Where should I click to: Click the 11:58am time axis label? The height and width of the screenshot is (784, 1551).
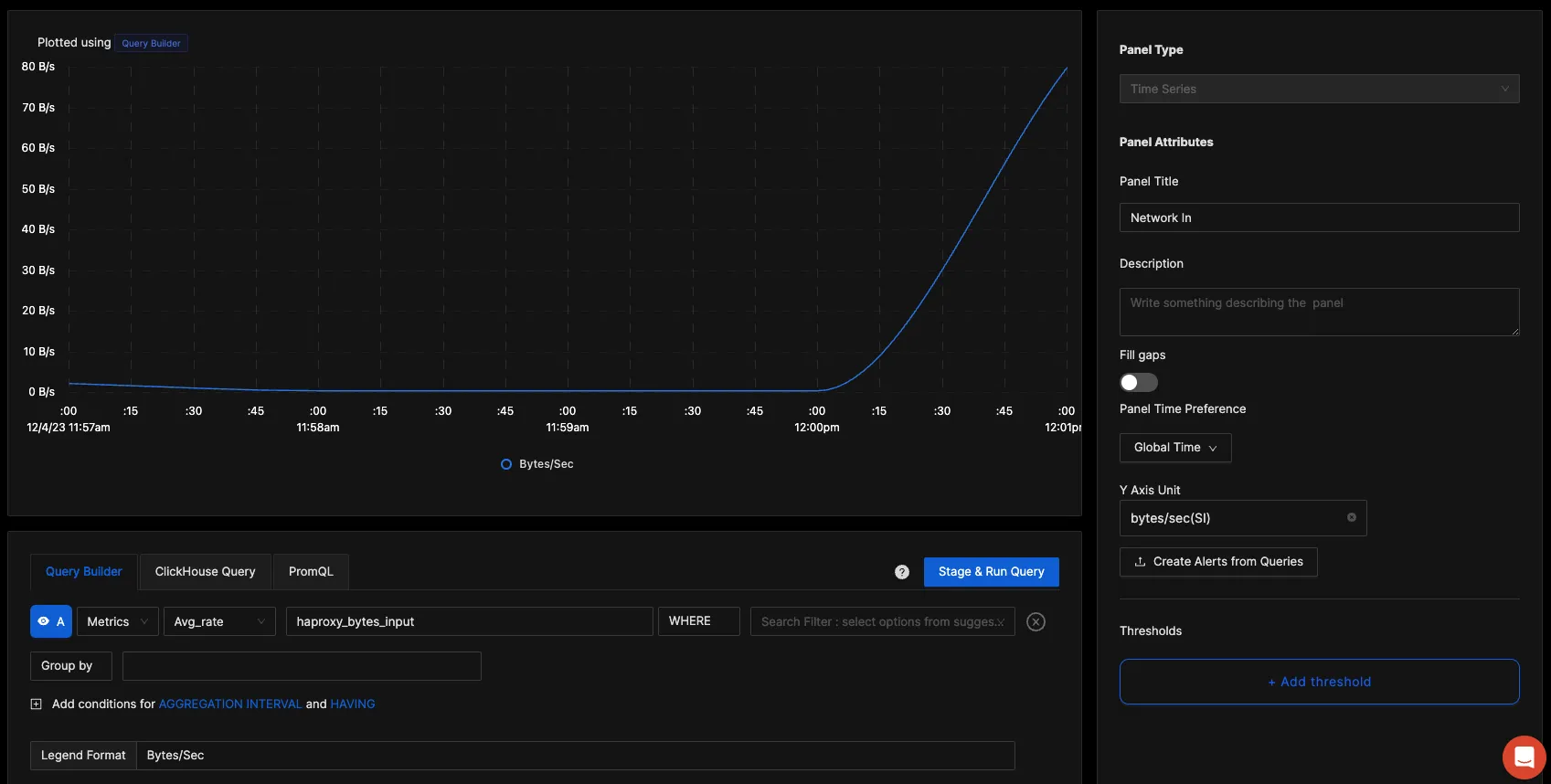click(318, 428)
